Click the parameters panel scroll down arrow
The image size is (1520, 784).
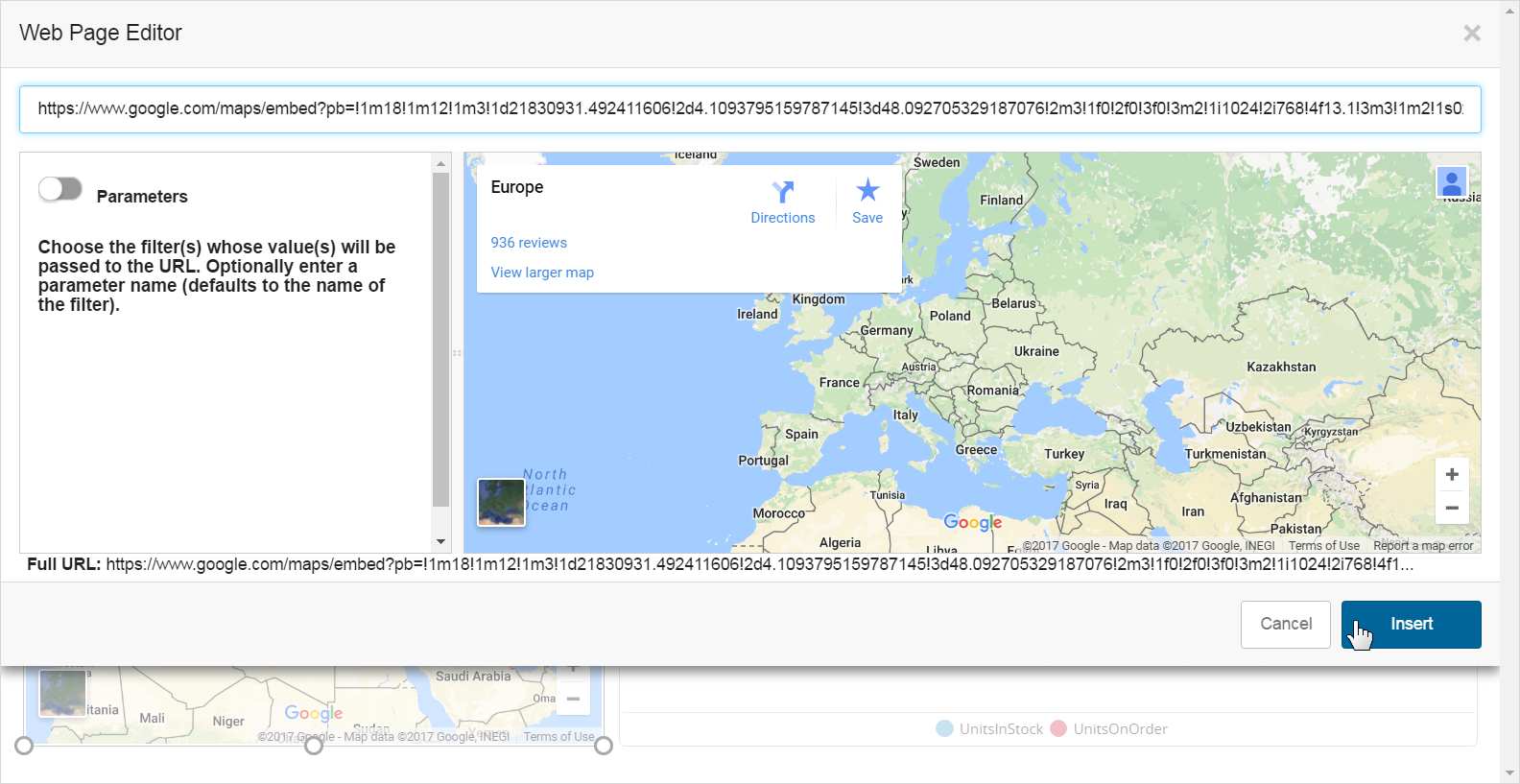point(441,542)
